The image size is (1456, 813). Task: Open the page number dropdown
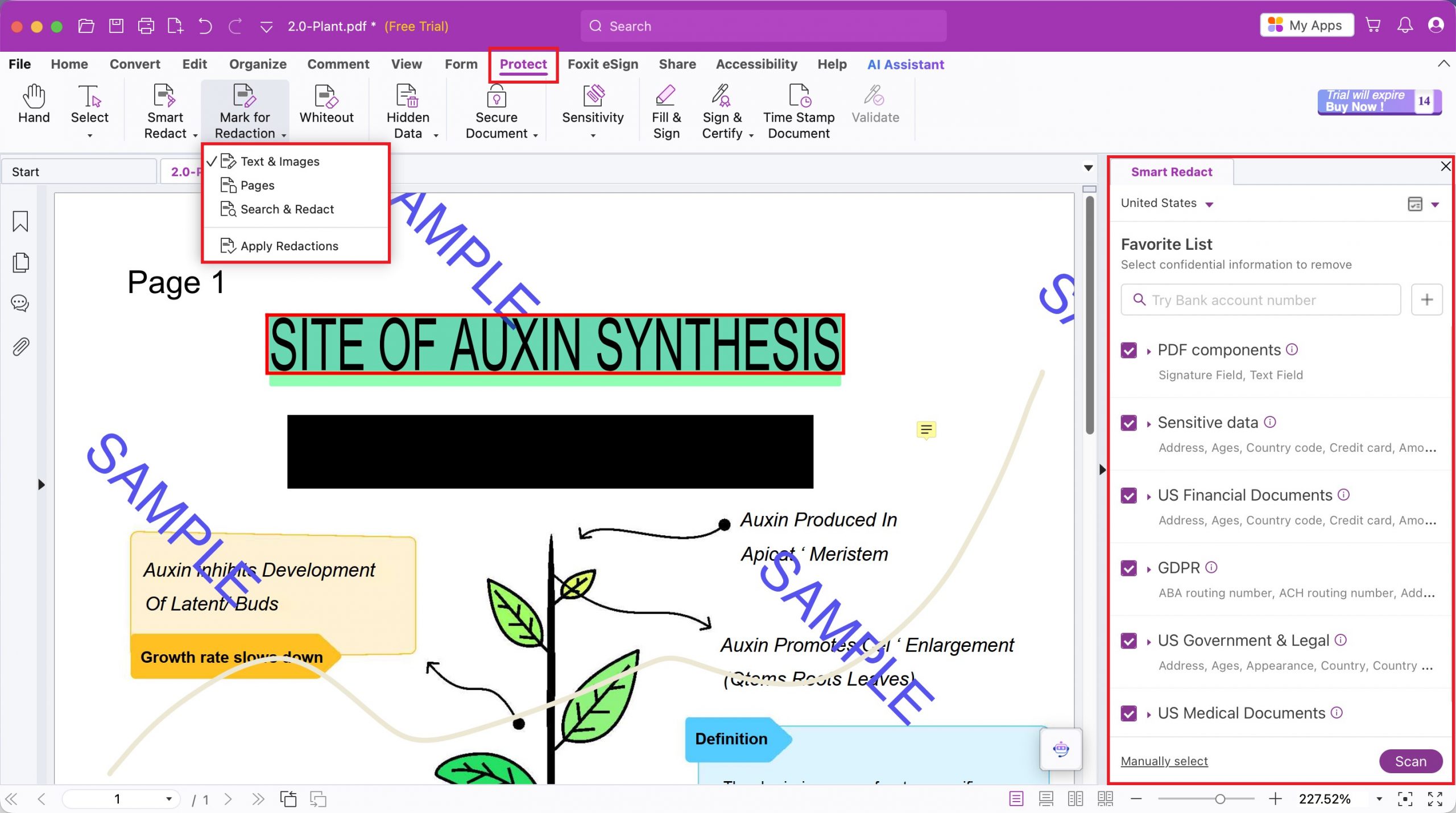pos(169,799)
